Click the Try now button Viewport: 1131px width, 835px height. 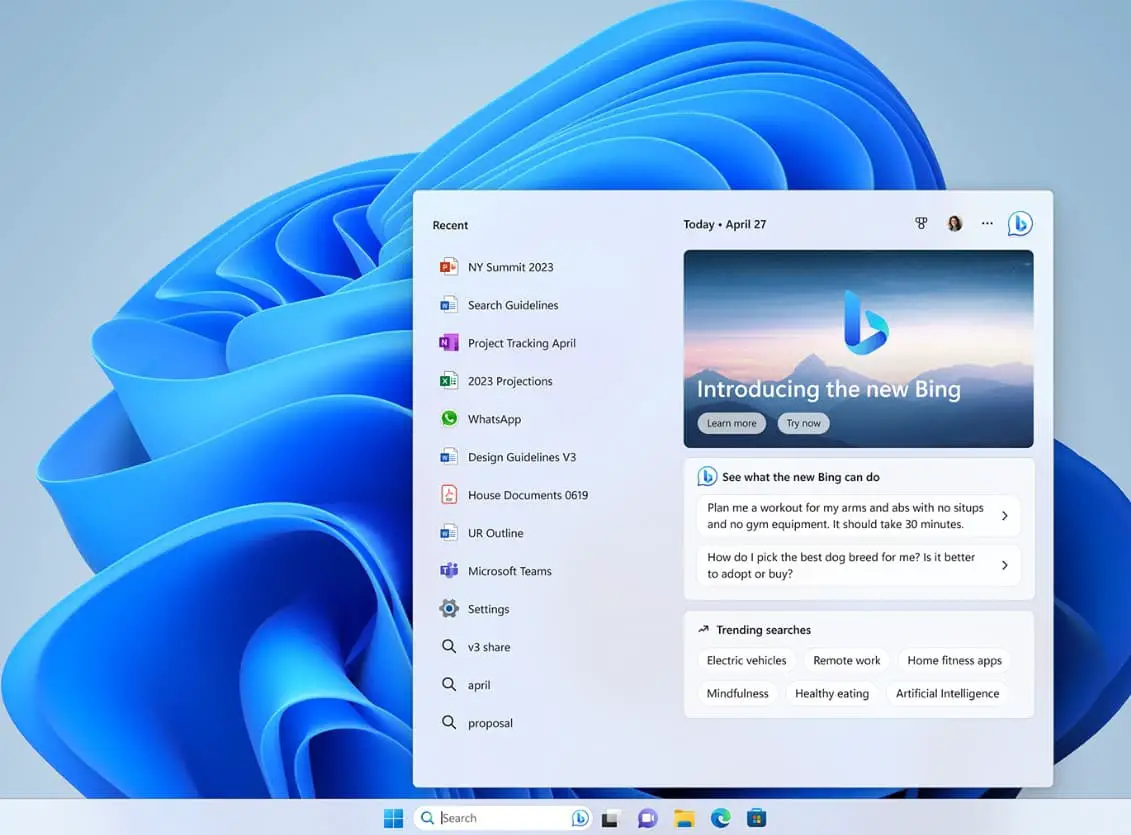[803, 423]
